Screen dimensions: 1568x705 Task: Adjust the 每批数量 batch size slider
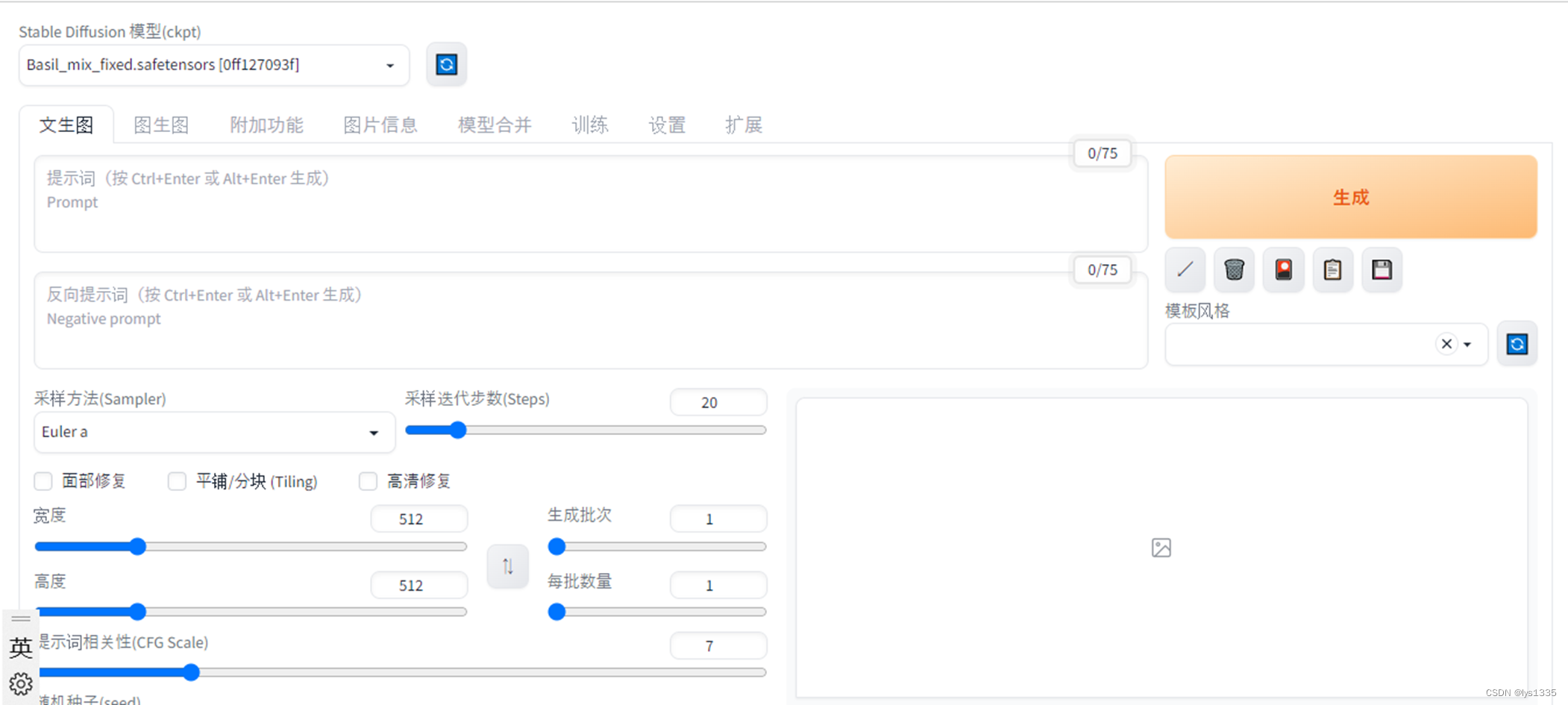point(657,612)
